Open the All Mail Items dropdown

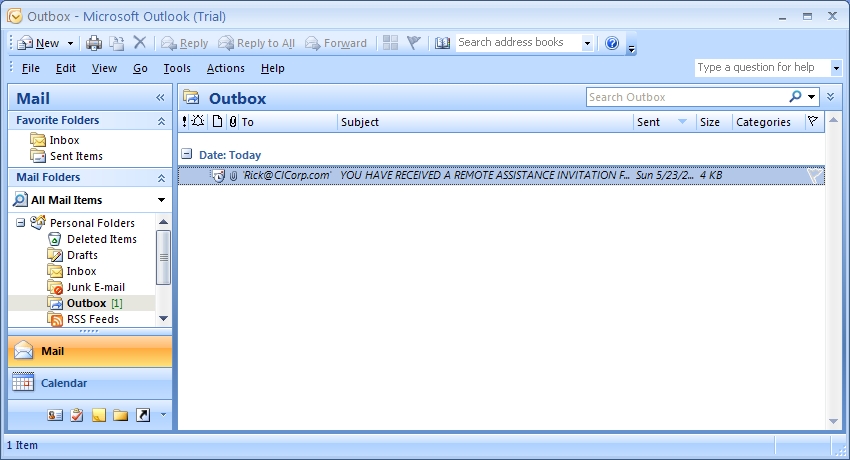pos(161,200)
